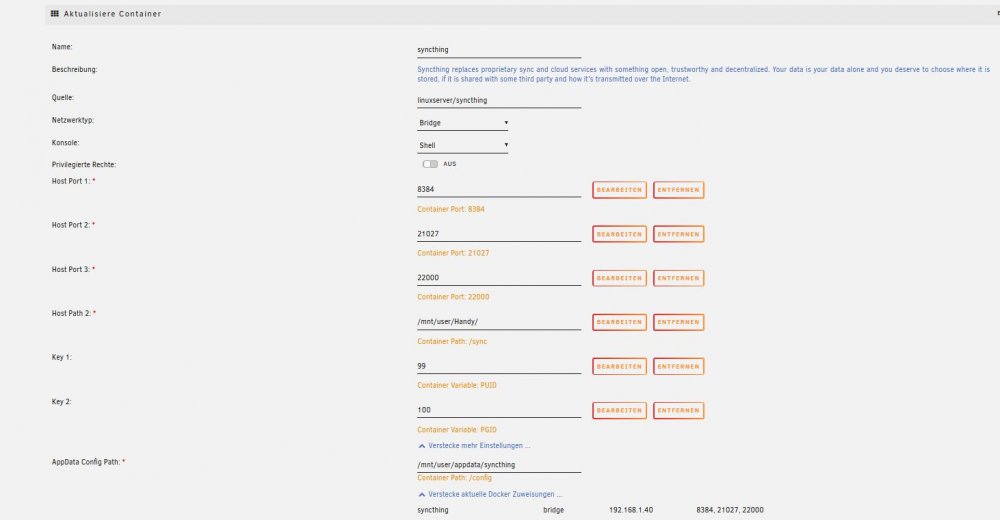Focus Host Port 2 field 21027
Viewport: 1000px width, 520px height.
(x=499, y=234)
